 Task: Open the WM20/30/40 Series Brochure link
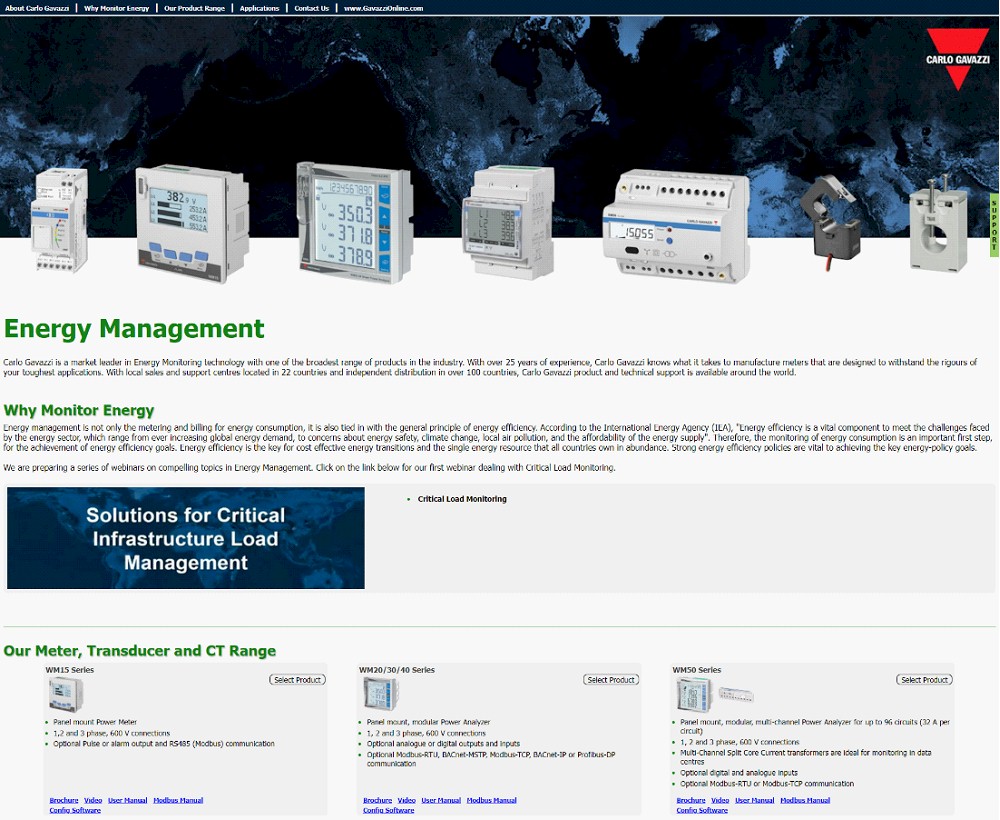pyautogui.click(x=378, y=800)
